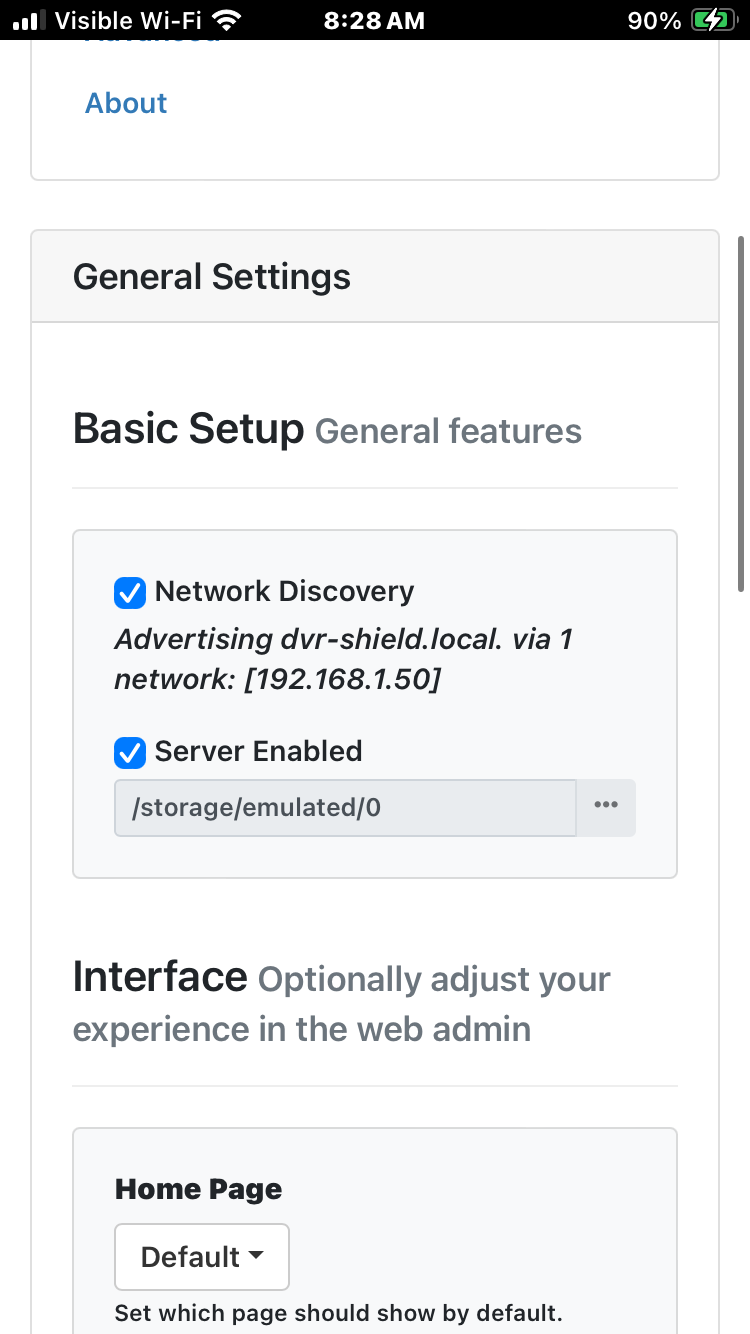Open the Home Page Default dropdown
Screen dimensions: 750x1334
(201, 1256)
